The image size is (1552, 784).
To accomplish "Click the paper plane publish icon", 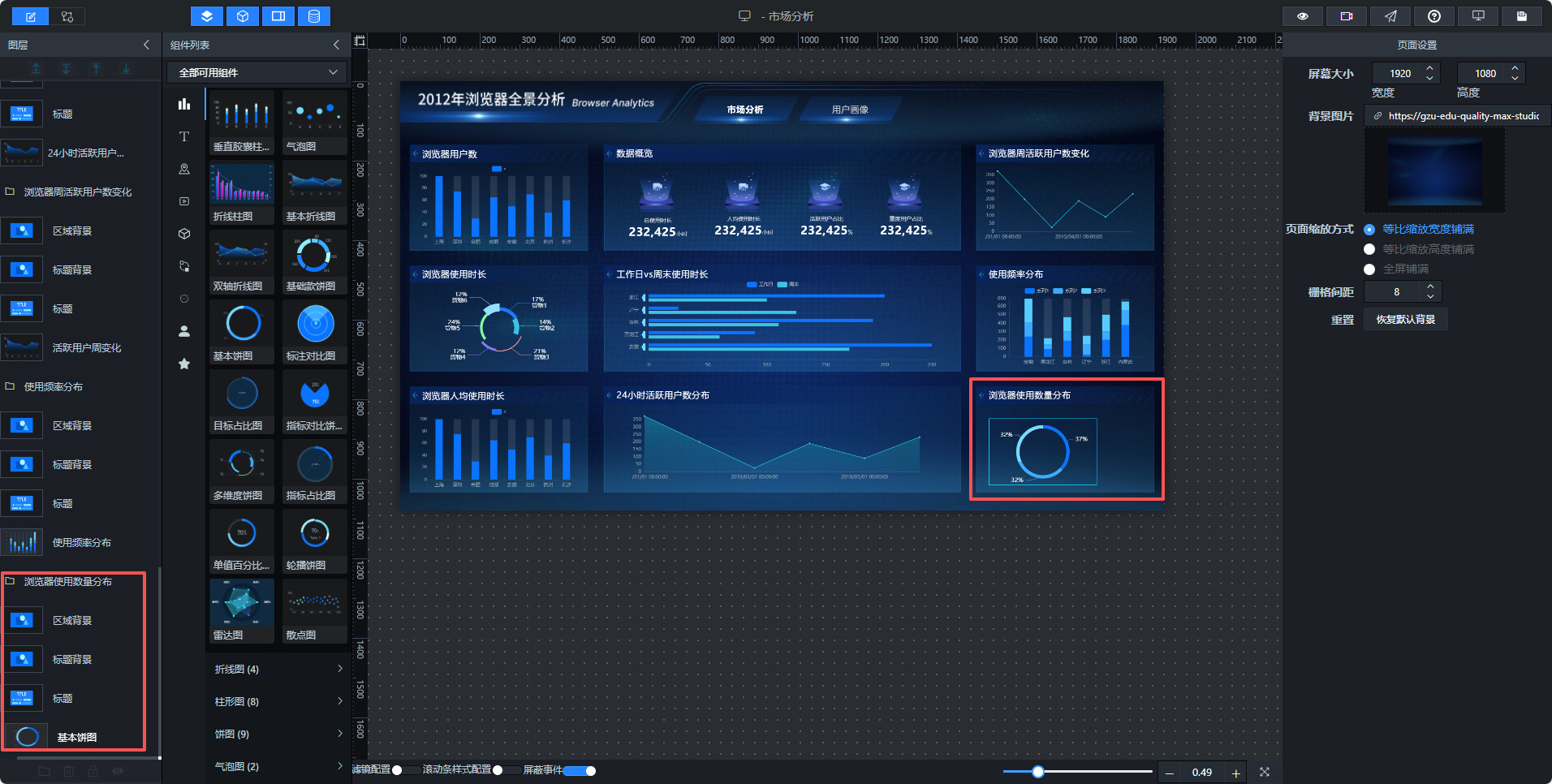I will pyautogui.click(x=1390, y=16).
